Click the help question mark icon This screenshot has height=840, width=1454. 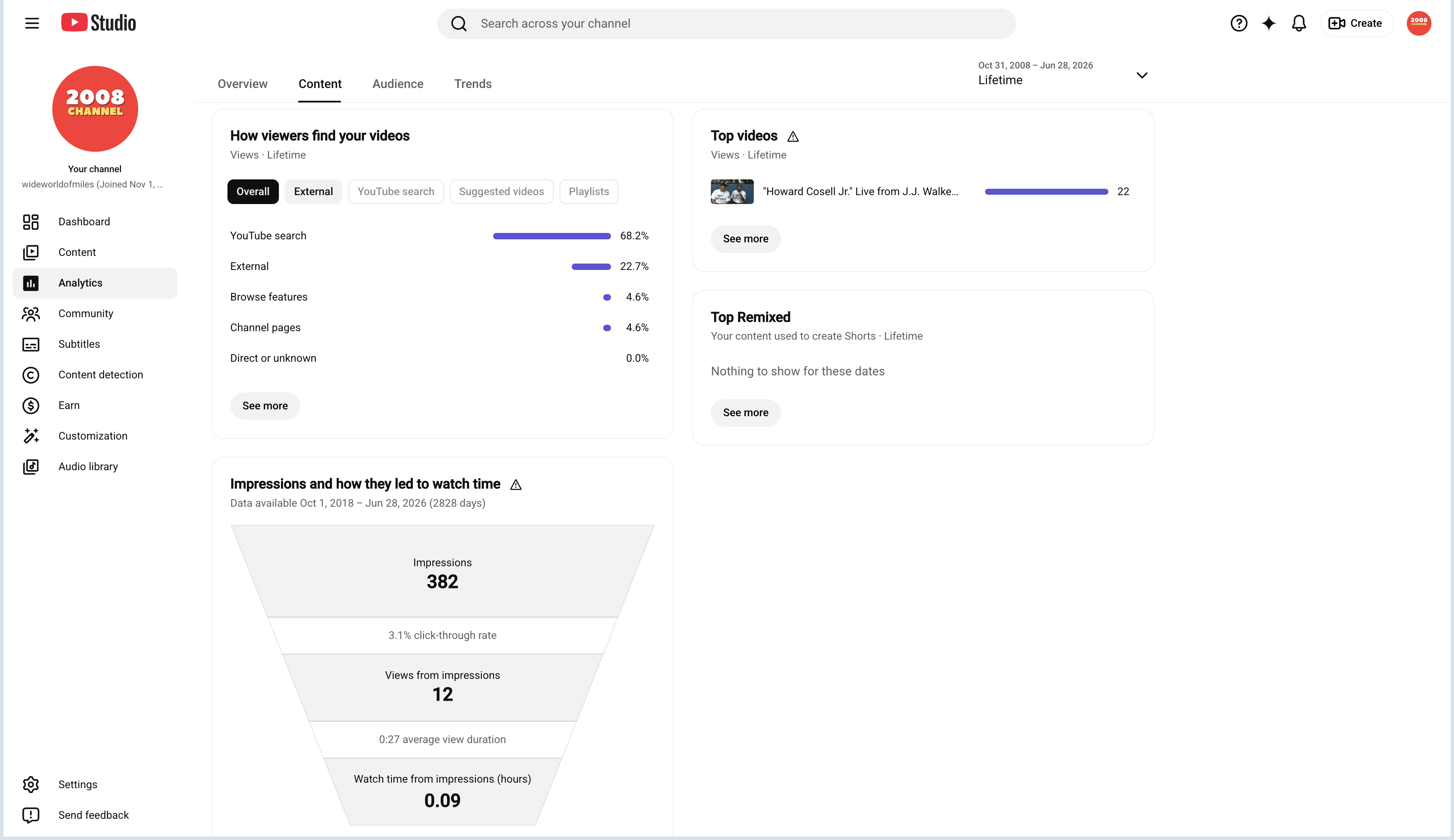(x=1238, y=23)
